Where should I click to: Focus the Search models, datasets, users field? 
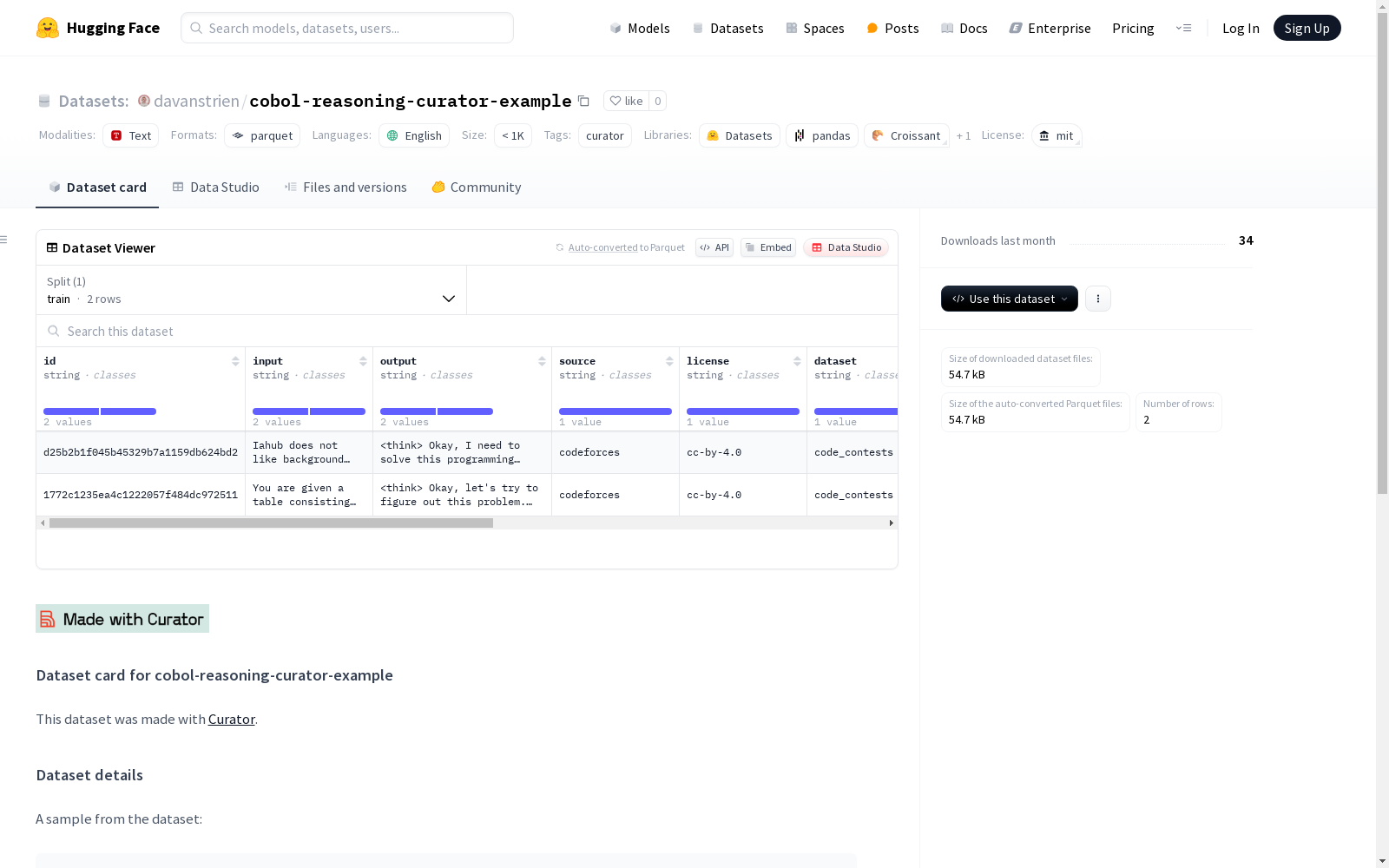347,28
